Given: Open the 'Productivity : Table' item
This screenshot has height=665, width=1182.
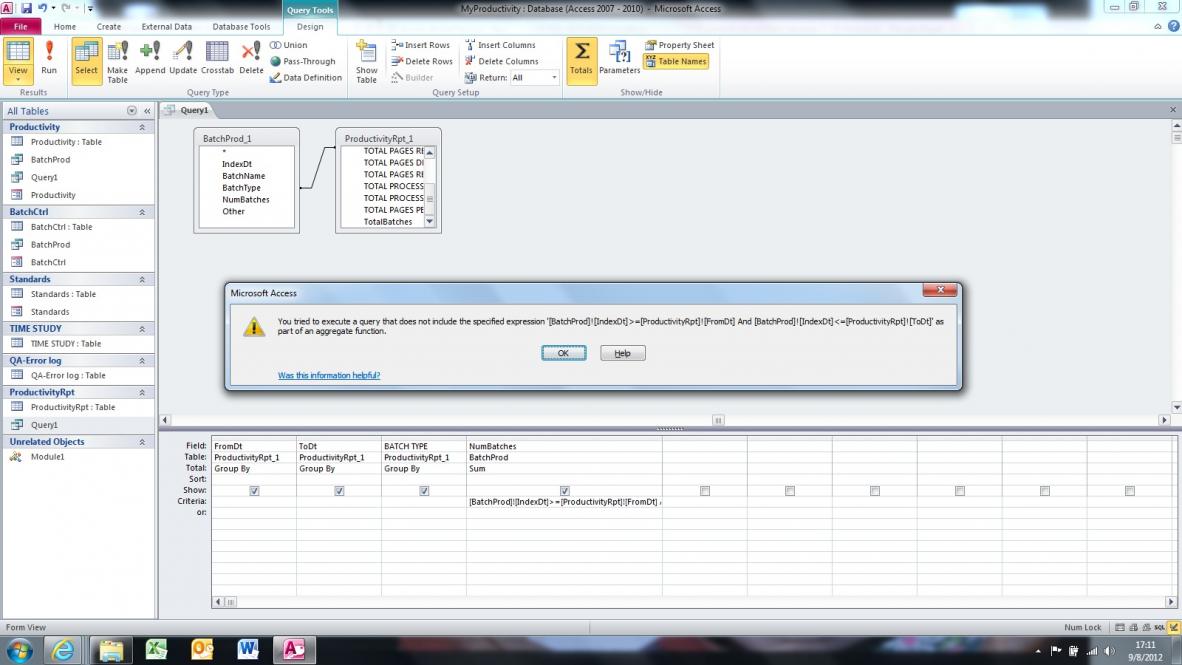Looking at the screenshot, I should click(x=66, y=142).
